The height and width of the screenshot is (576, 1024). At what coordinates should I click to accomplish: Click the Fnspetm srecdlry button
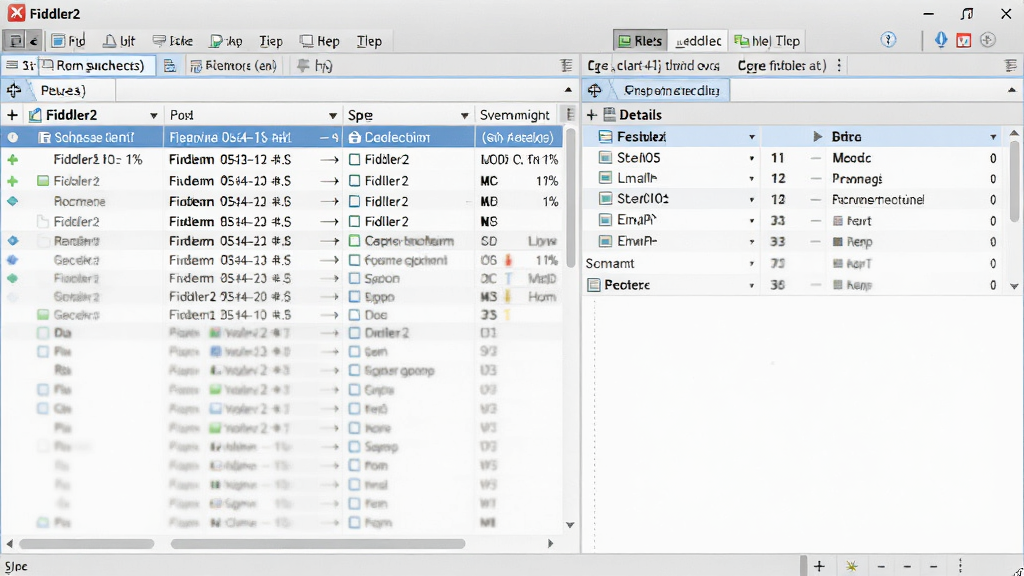(x=671, y=90)
